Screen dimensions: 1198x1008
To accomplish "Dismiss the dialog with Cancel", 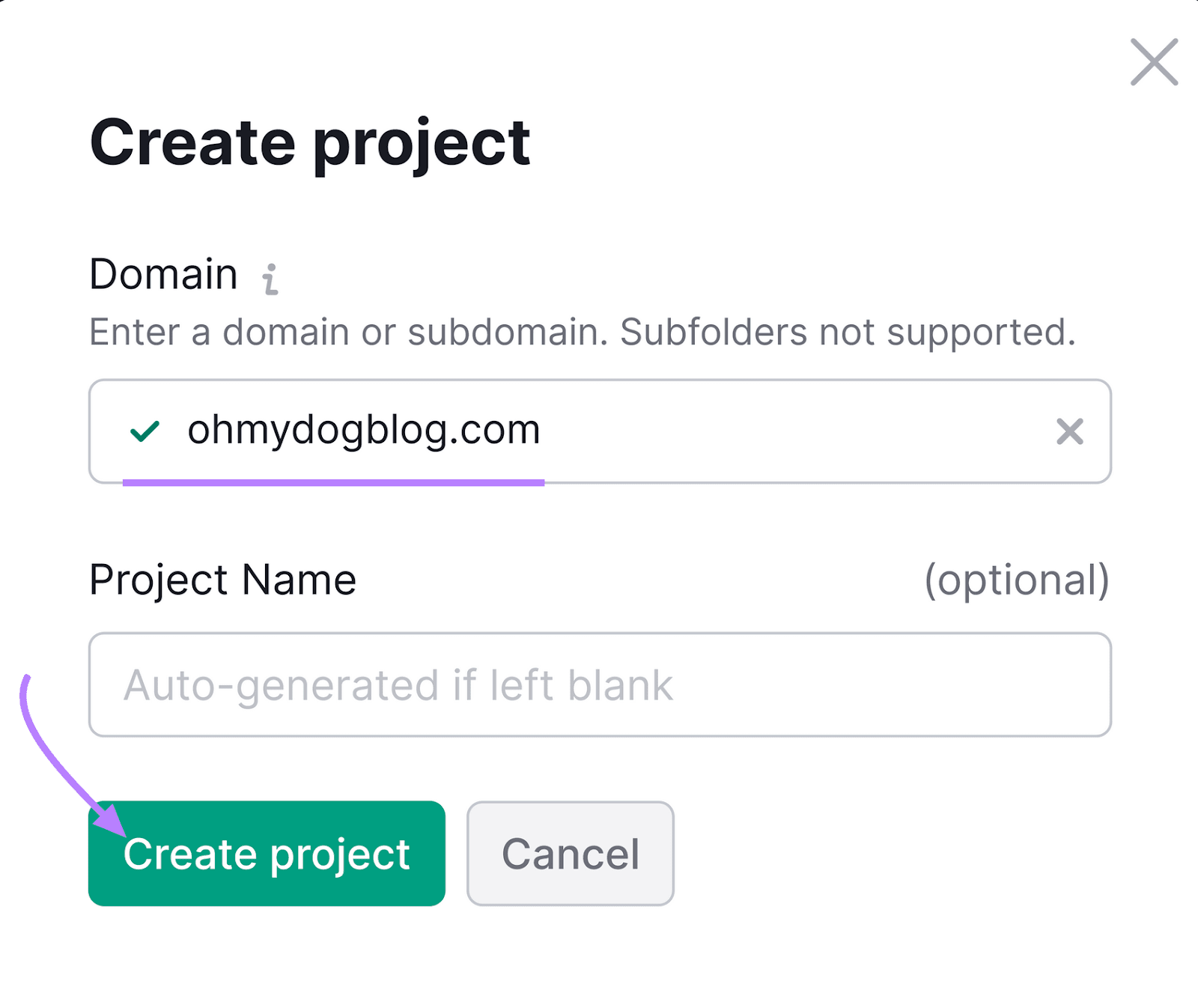I will (x=570, y=852).
